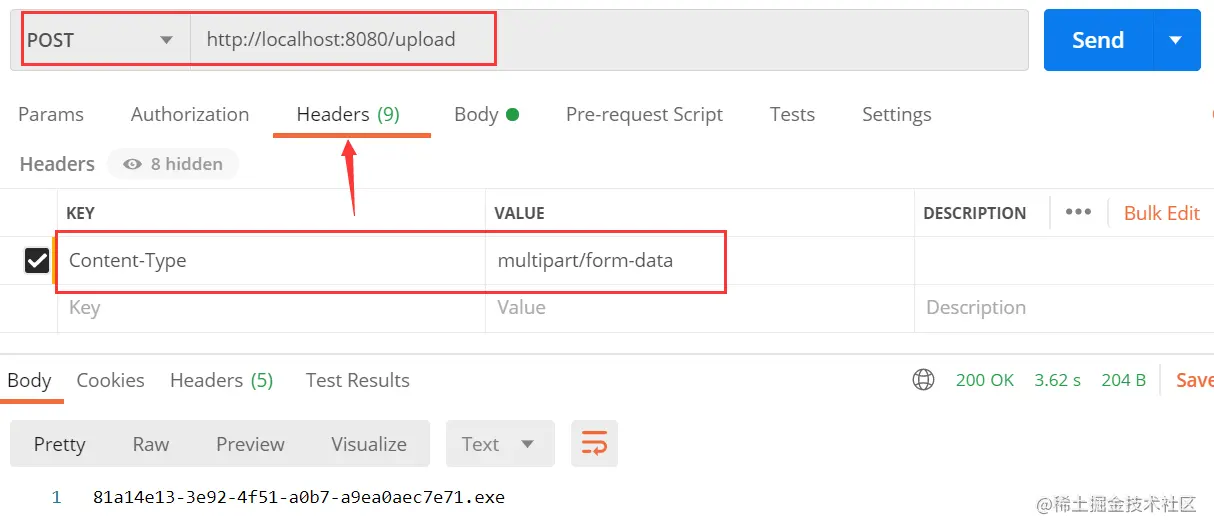The height and width of the screenshot is (532, 1214).
Task: Select the Visualize view mode
Action: point(369,444)
